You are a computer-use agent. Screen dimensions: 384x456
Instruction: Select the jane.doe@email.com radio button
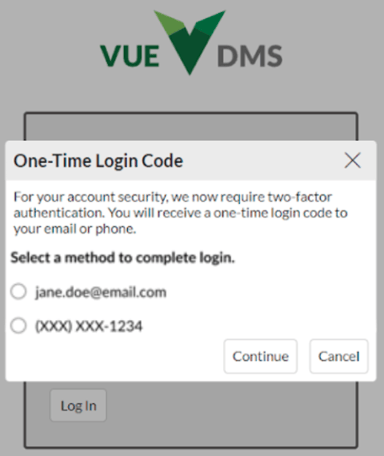18,292
